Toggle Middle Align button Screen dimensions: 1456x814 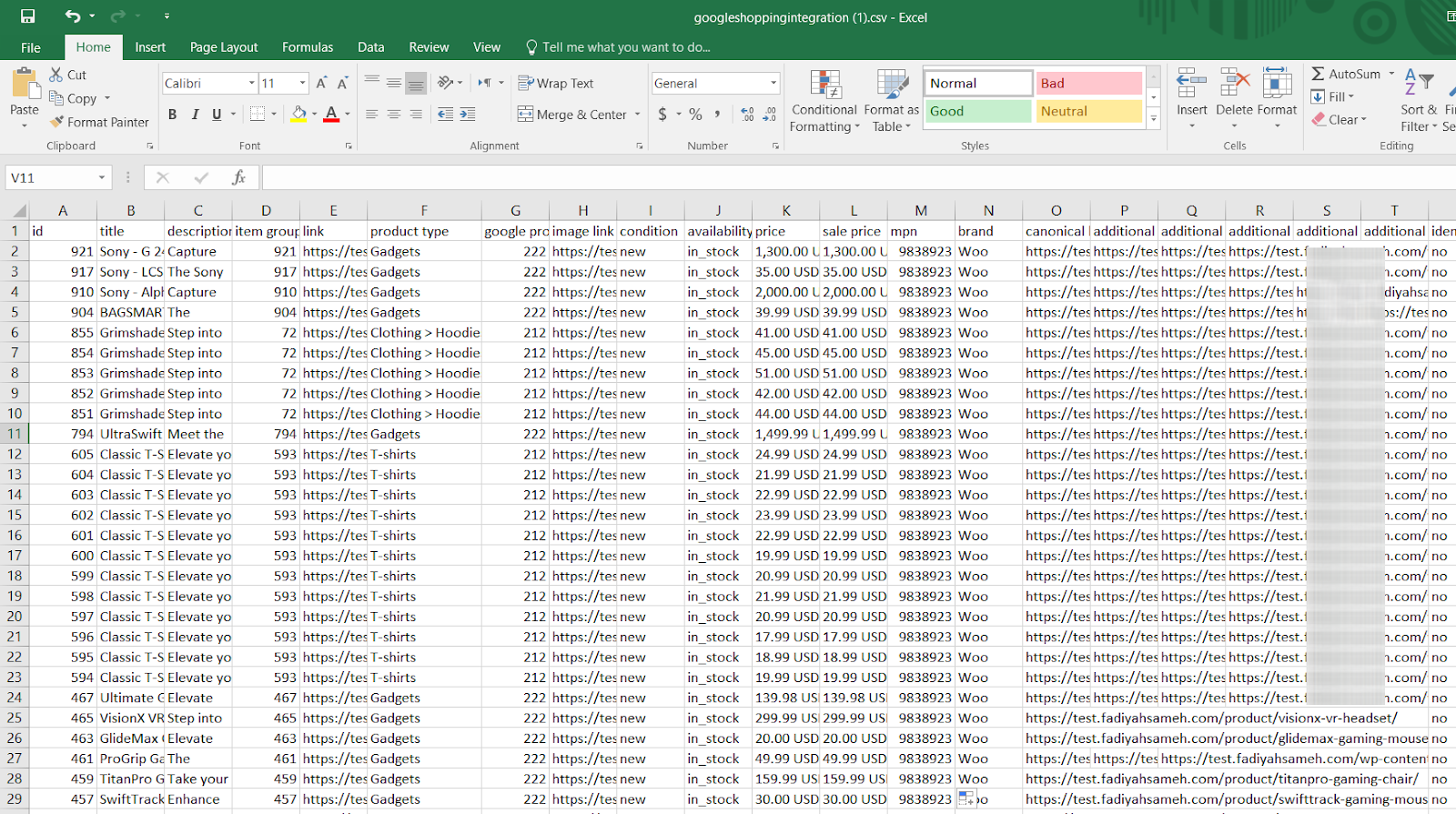(394, 83)
